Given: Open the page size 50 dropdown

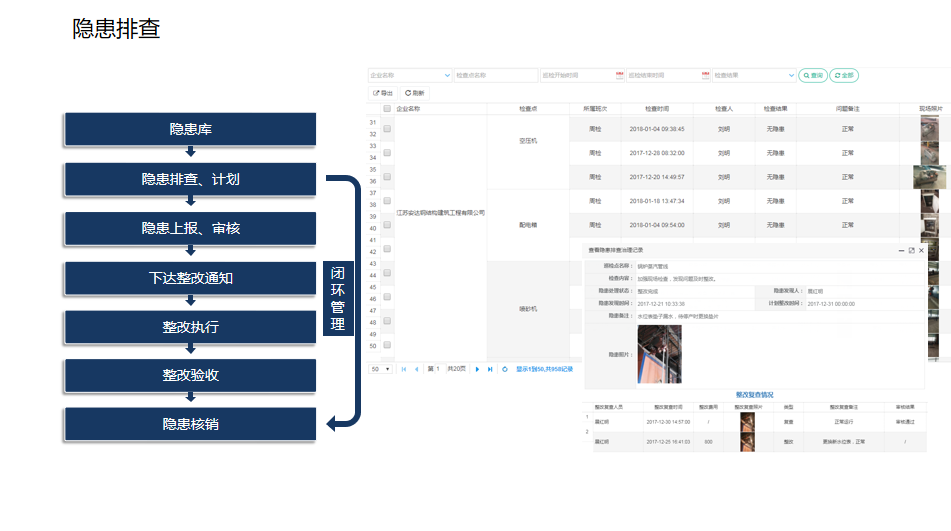Looking at the screenshot, I should (x=381, y=369).
